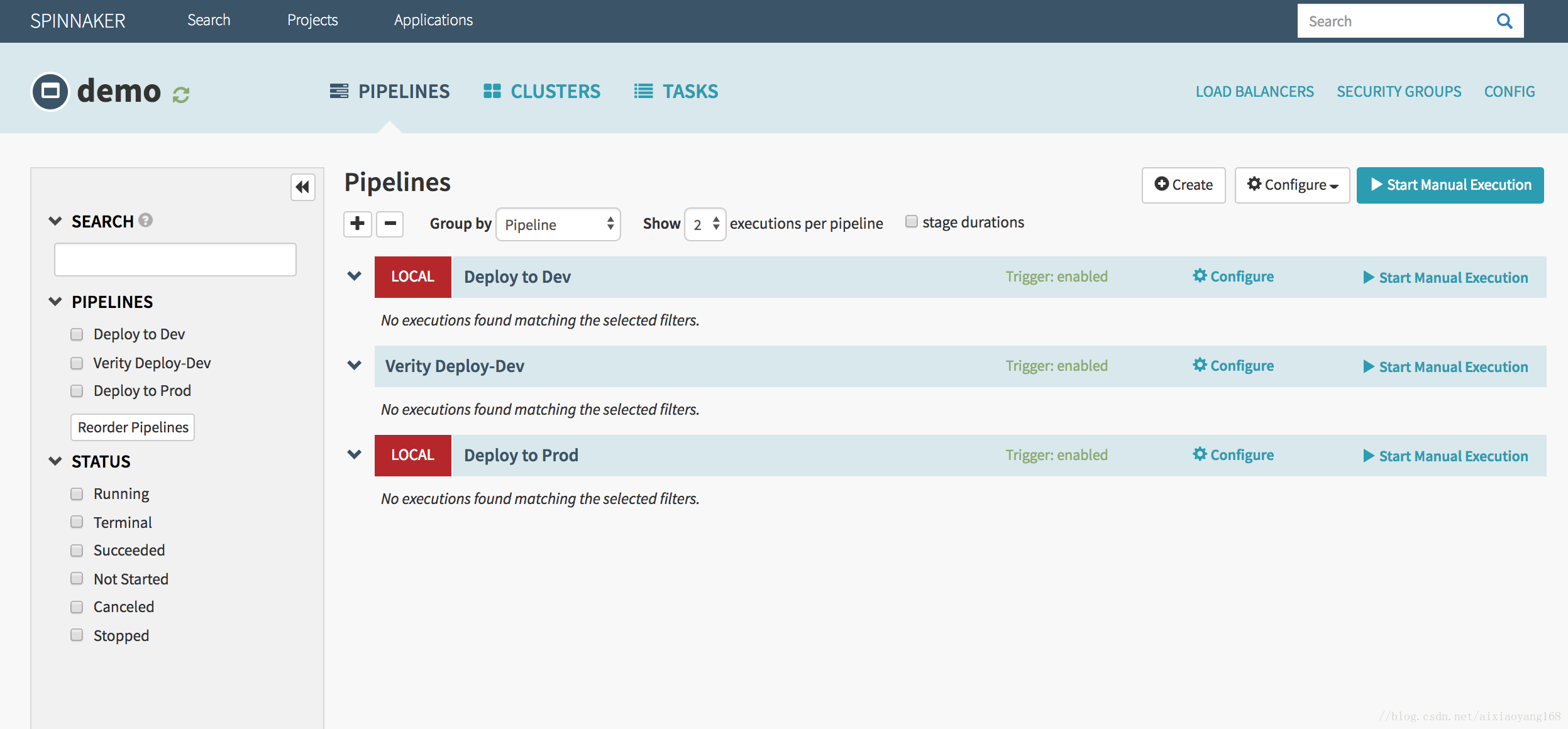The height and width of the screenshot is (729, 1568).
Task: Go to SECURITY GROUPS
Action: pos(1399,92)
